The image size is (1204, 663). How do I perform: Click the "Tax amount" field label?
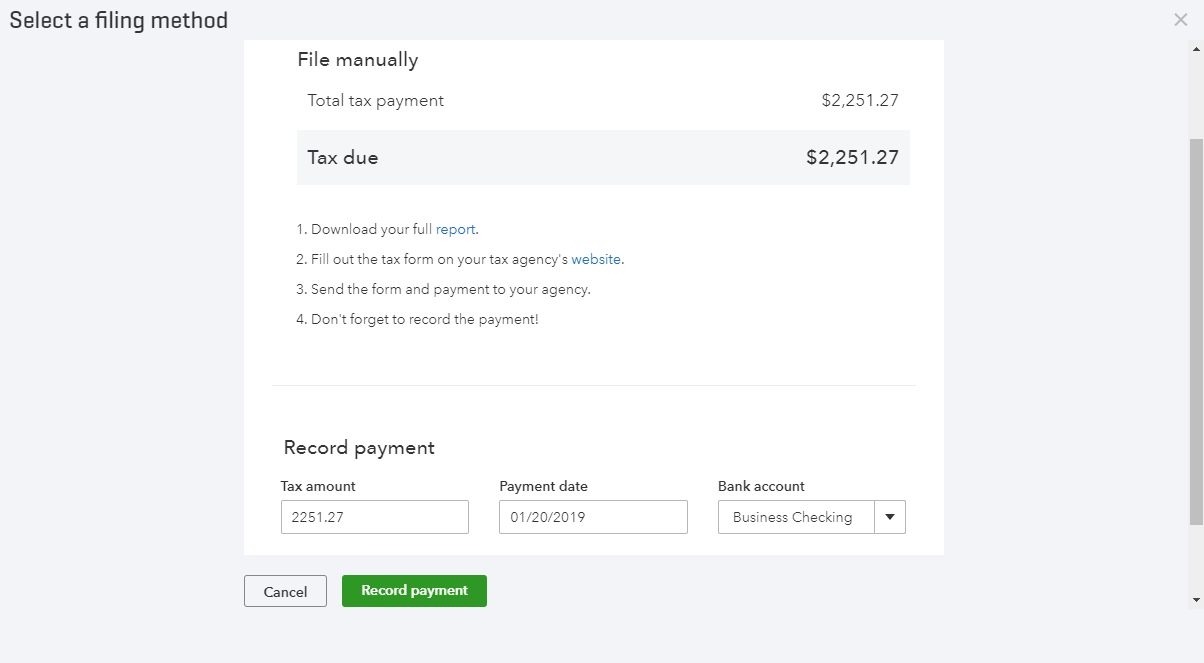click(318, 486)
